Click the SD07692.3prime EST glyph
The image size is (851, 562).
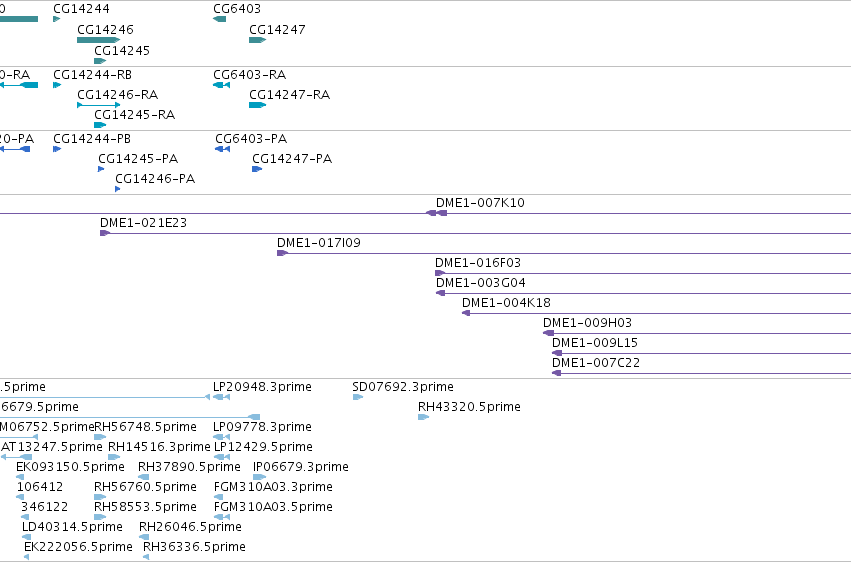click(x=358, y=397)
